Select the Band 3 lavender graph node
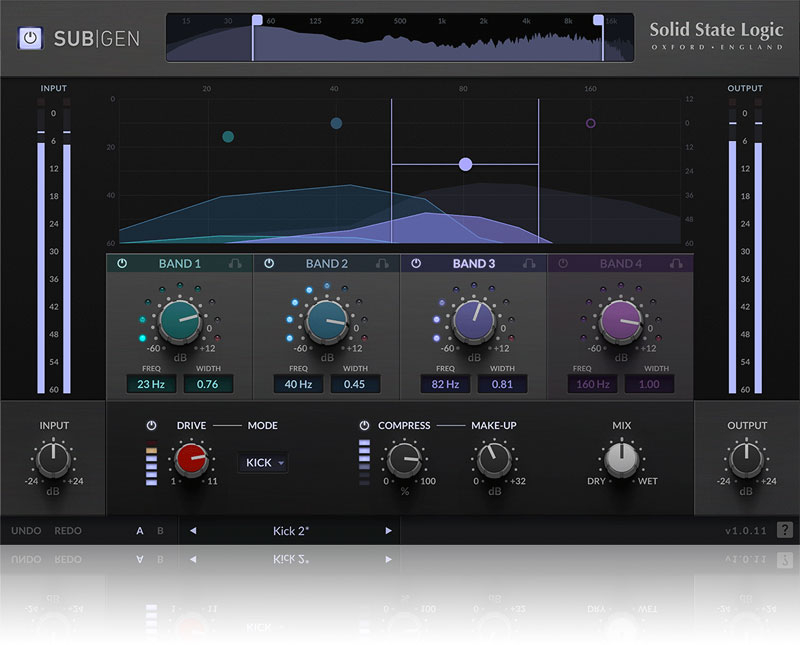This screenshot has height=645, width=800. pos(465,164)
